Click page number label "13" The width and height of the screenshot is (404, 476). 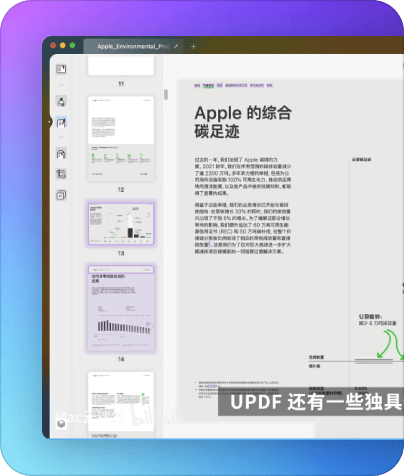pos(121,253)
